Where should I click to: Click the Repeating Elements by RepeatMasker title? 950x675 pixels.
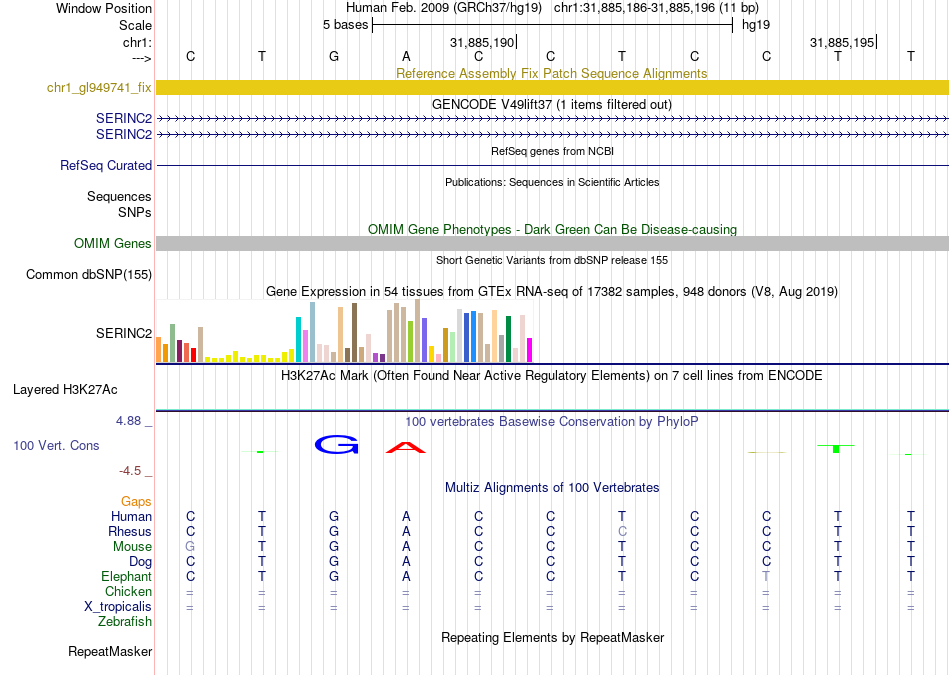(552, 638)
